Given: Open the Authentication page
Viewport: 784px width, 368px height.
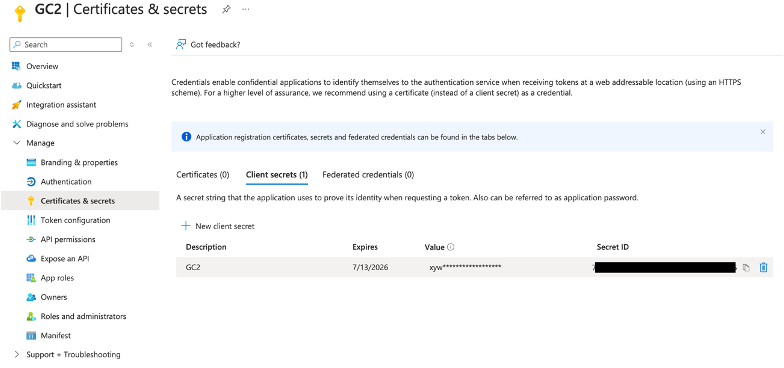Looking at the screenshot, I should [x=66, y=182].
